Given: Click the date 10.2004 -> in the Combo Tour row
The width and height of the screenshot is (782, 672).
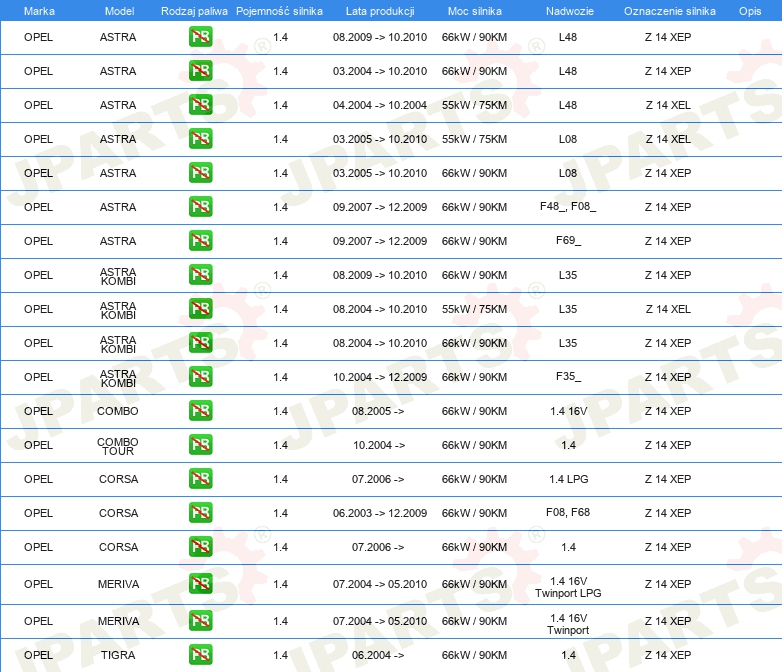Looking at the screenshot, I should point(379,445).
